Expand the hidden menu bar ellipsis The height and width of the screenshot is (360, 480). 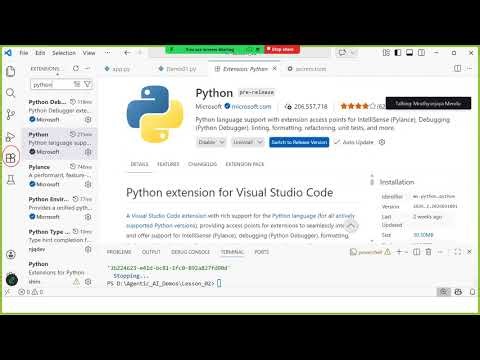pos(107,53)
